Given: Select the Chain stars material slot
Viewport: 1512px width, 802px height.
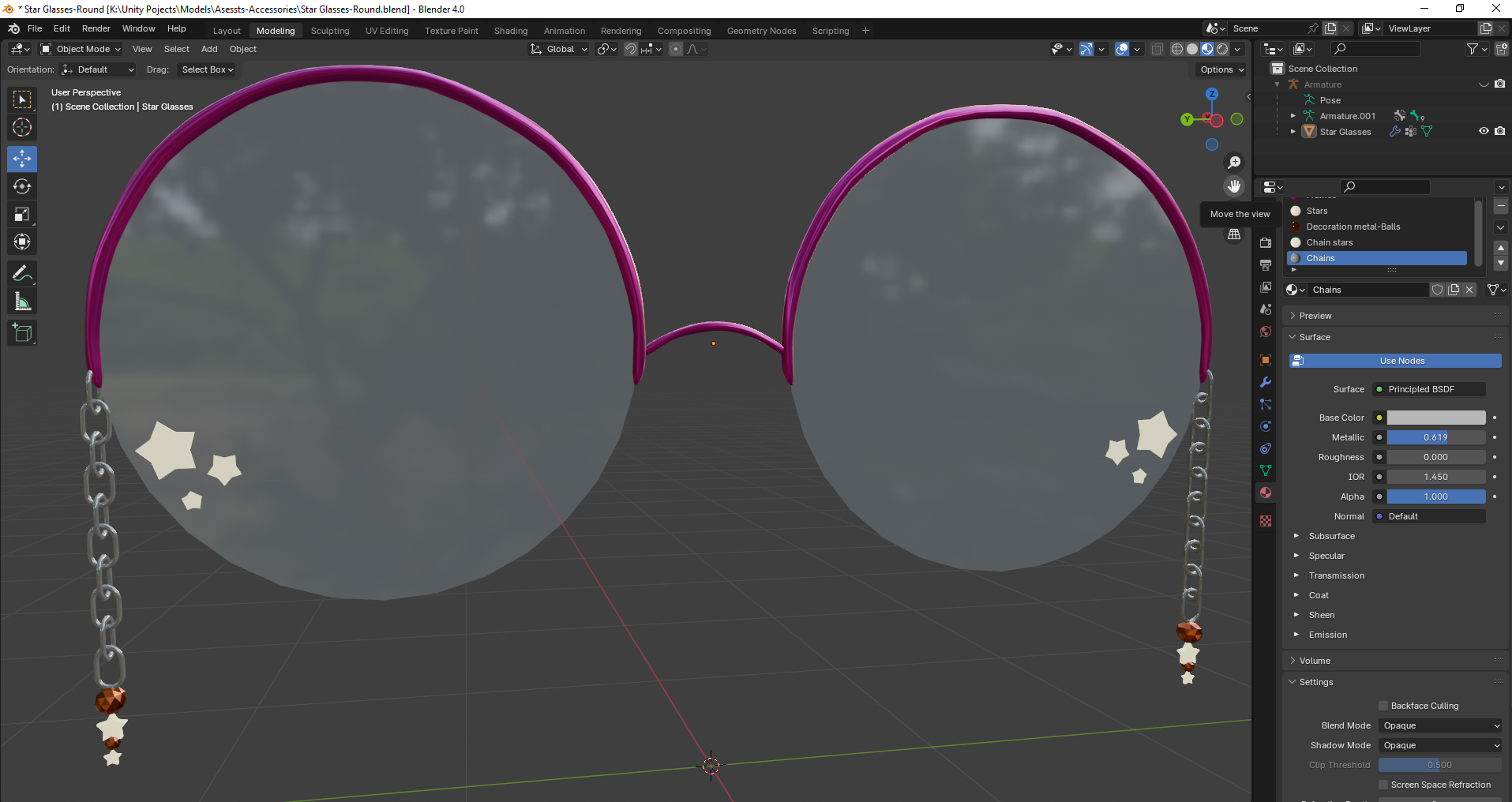Looking at the screenshot, I should [1331, 242].
